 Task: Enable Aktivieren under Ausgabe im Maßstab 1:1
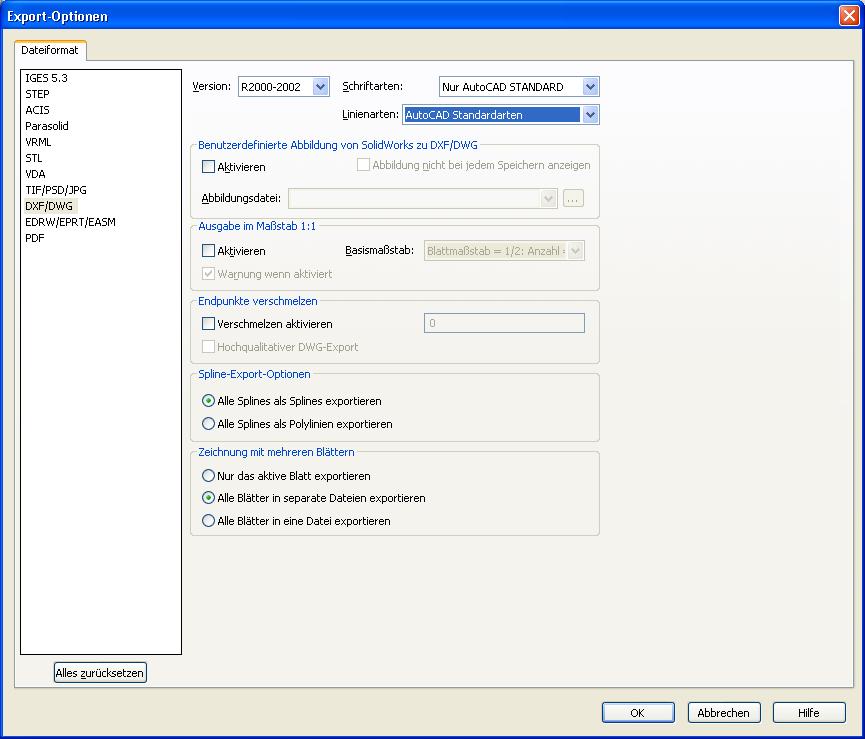208,251
